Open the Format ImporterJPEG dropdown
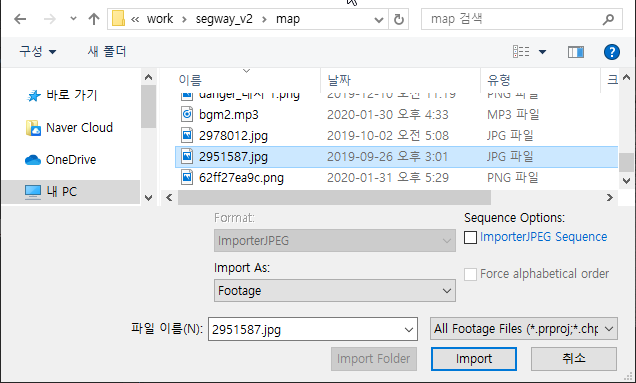The image size is (636, 383). [335, 241]
